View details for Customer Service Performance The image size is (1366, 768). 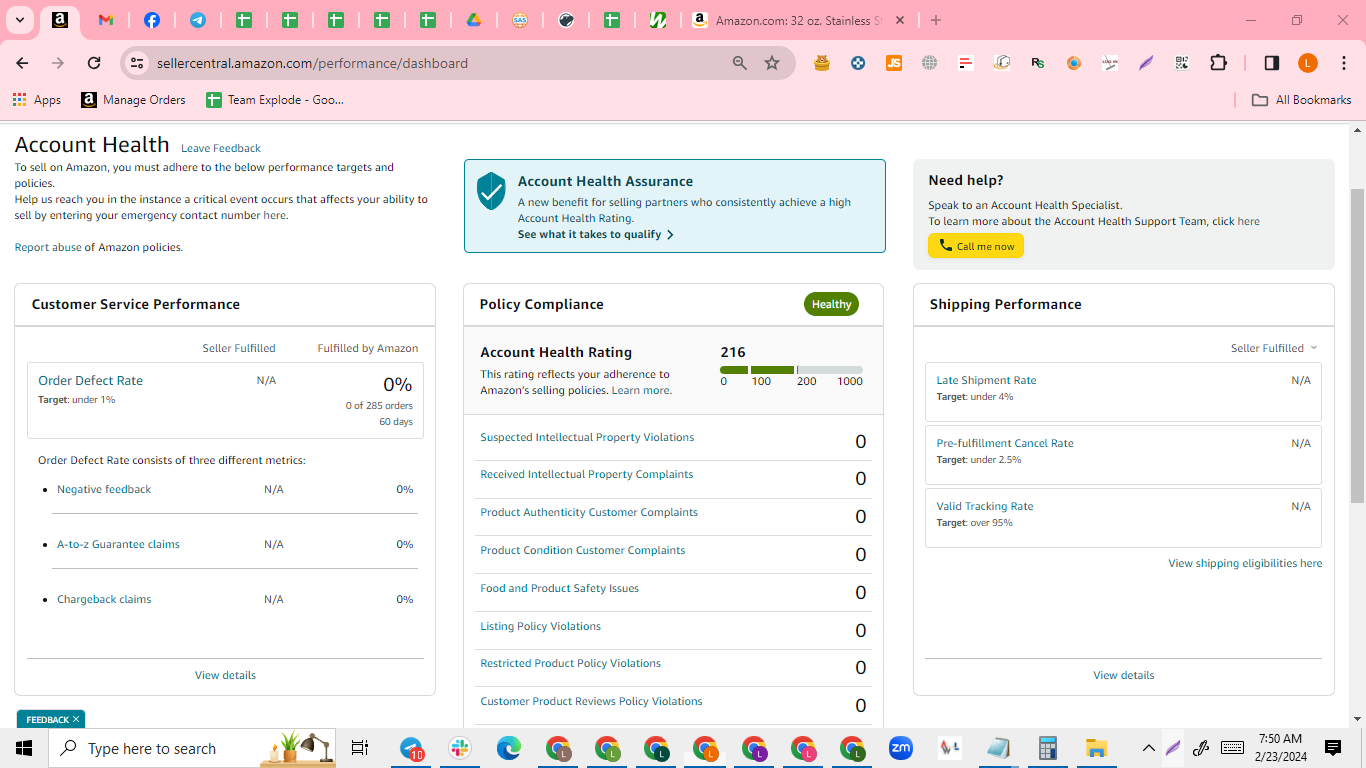pyautogui.click(x=225, y=675)
